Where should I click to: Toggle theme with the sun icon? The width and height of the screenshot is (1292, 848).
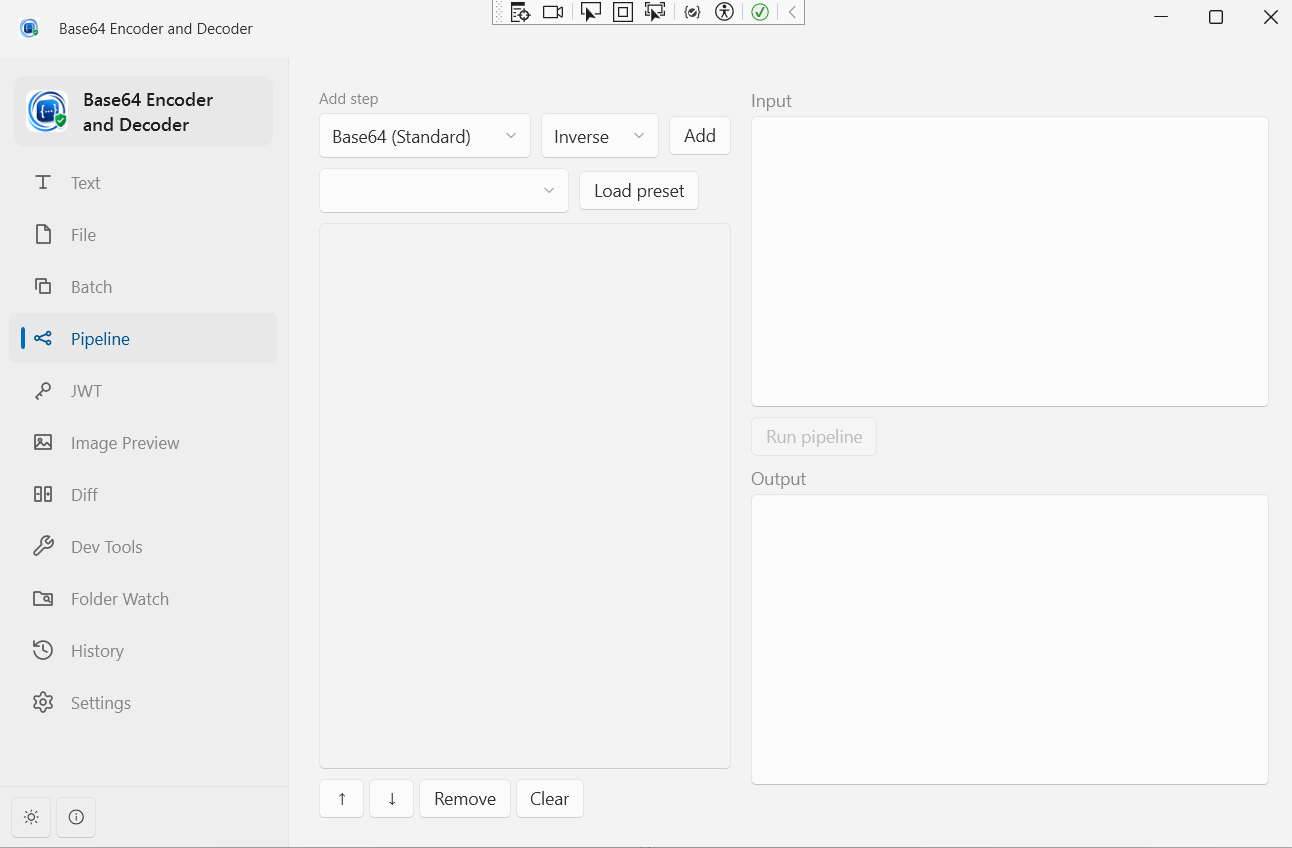point(31,817)
